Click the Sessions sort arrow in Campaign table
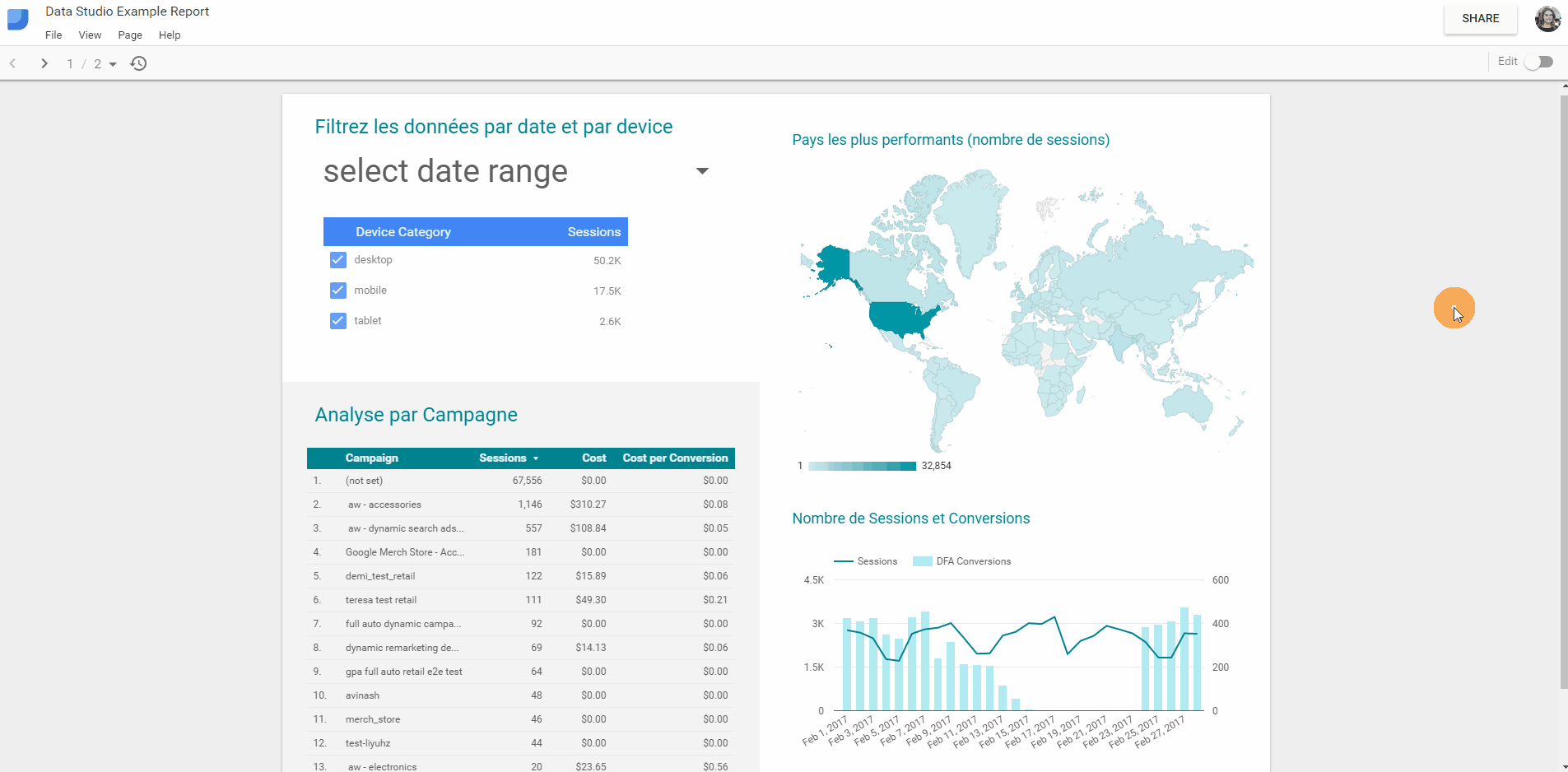Screen dimensions: 1568x772 [x=536, y=458]
